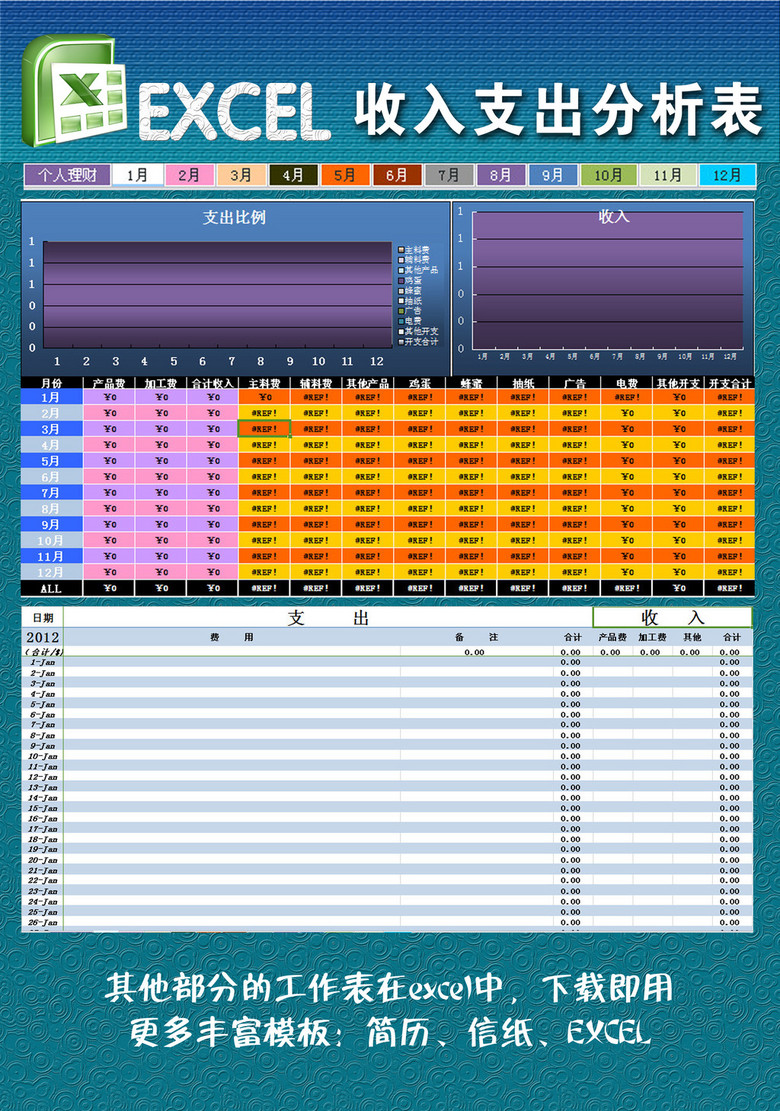The width and height of the screenshot is (780, 1111).
Task: Select the 抽纸 column header
Action: coord(523,383)
